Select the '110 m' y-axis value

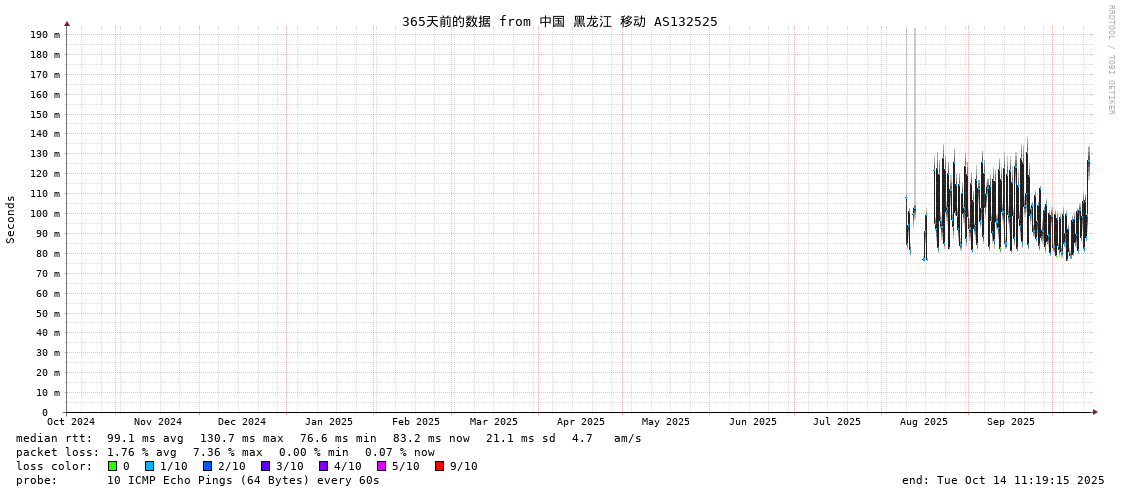click(45, 194)
